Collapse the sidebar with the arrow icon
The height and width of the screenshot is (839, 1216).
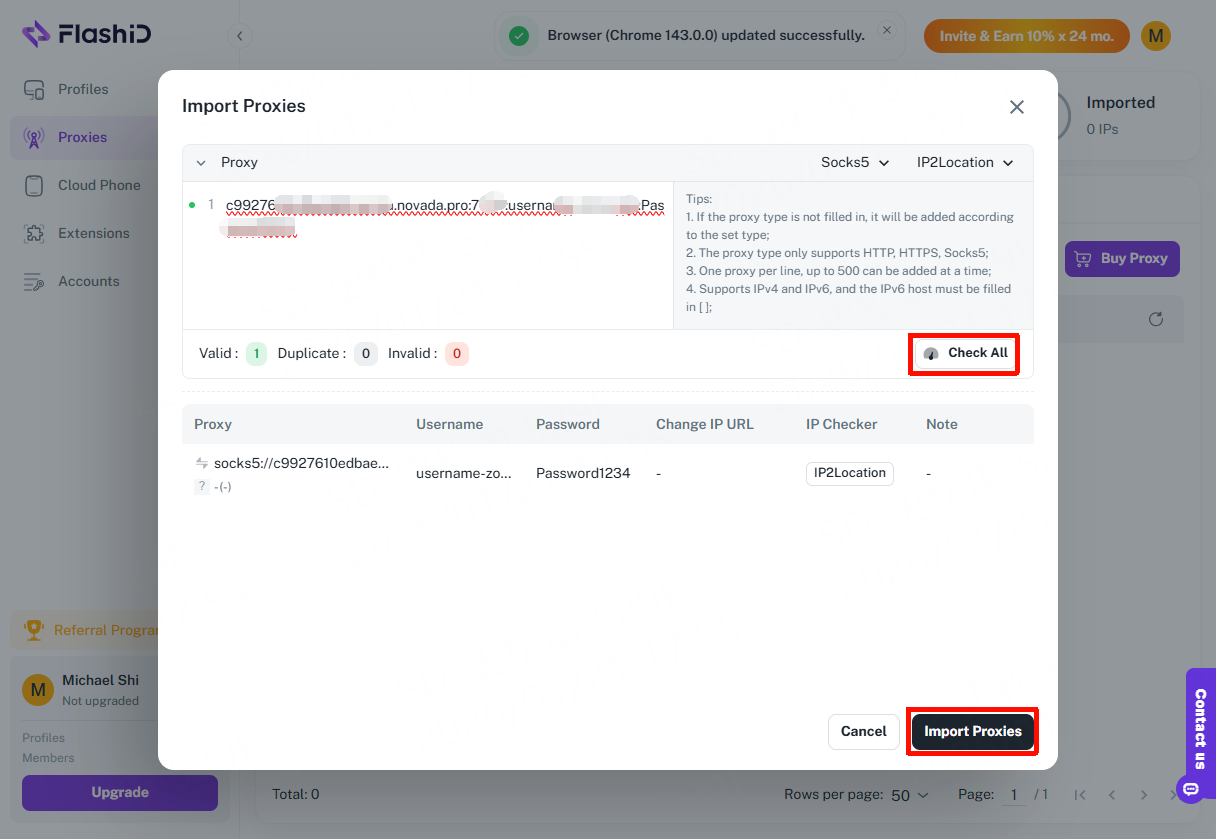click(239, 36)
